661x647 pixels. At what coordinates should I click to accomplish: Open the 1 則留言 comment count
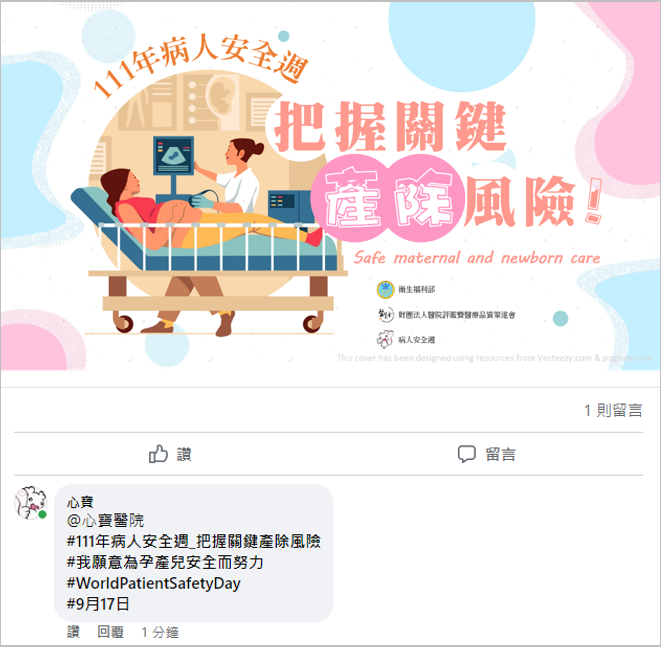pos(613,410)
